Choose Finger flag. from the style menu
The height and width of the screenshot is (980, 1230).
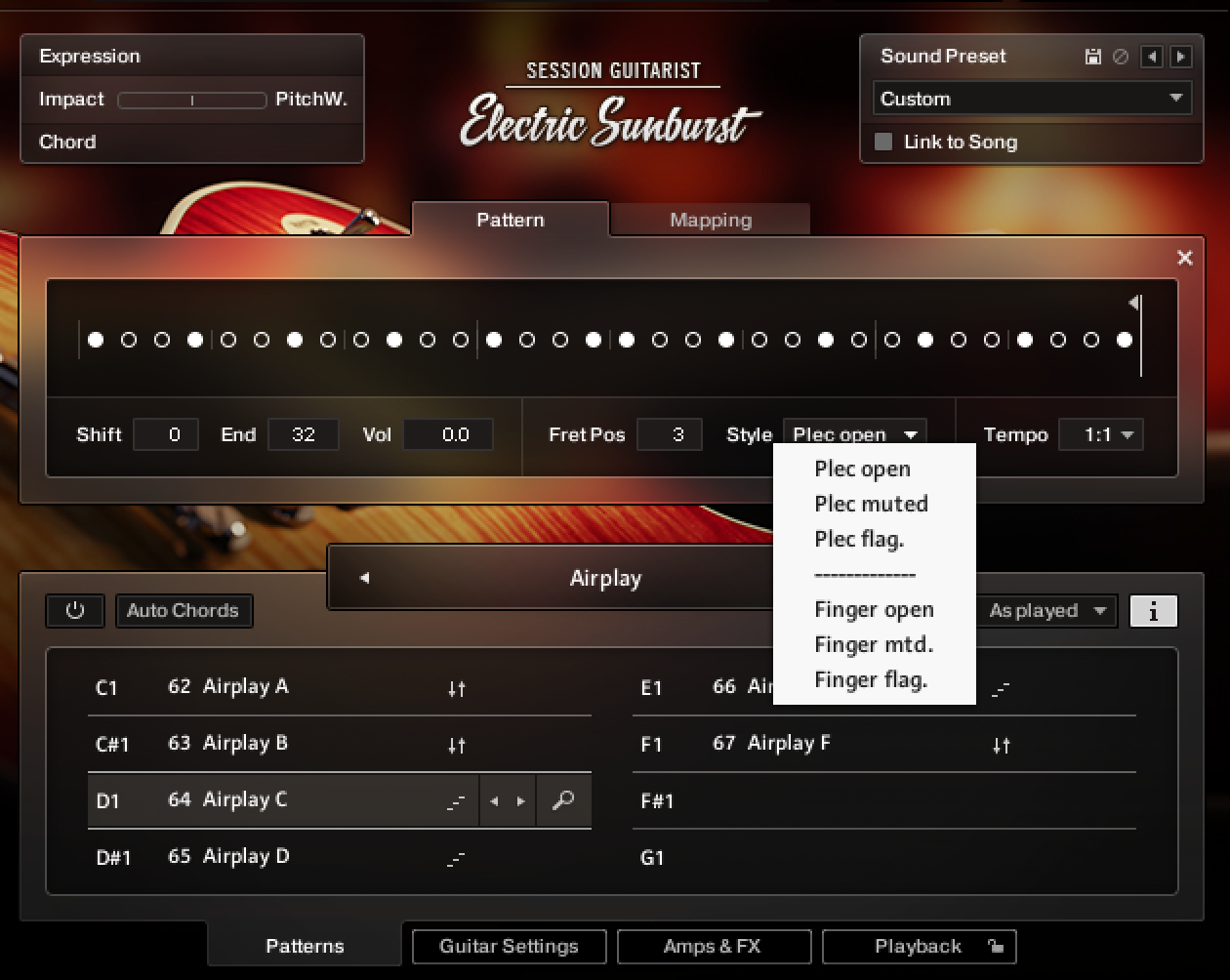[871, 679]
